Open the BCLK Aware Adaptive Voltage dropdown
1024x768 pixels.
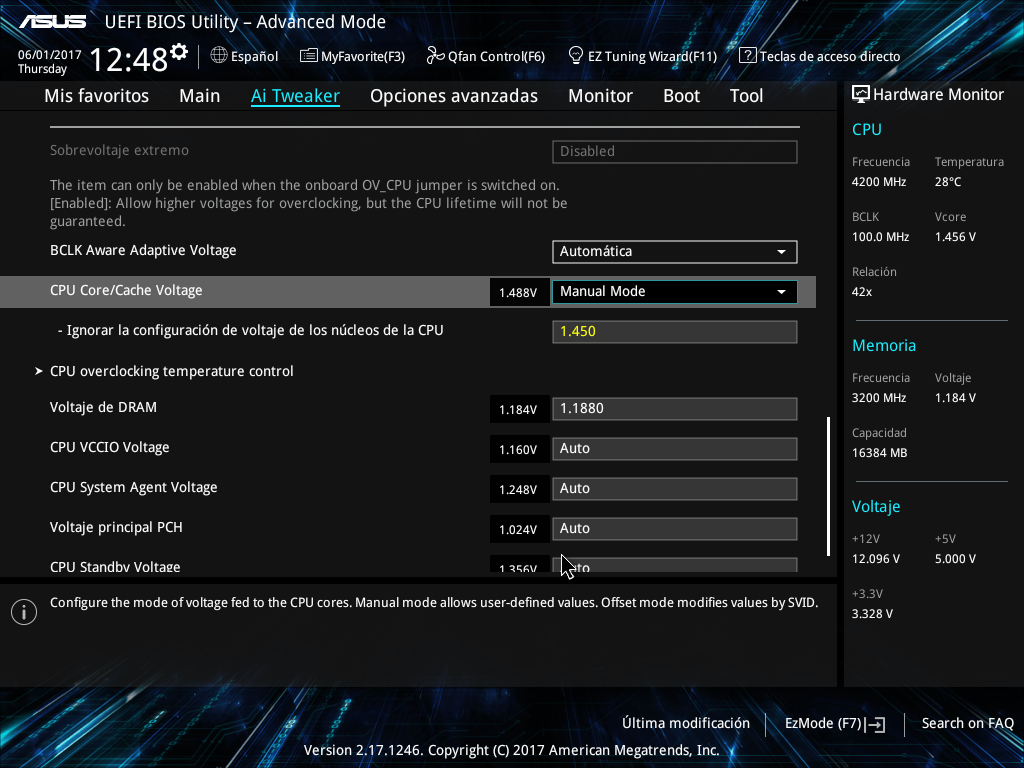pos(675,251)
